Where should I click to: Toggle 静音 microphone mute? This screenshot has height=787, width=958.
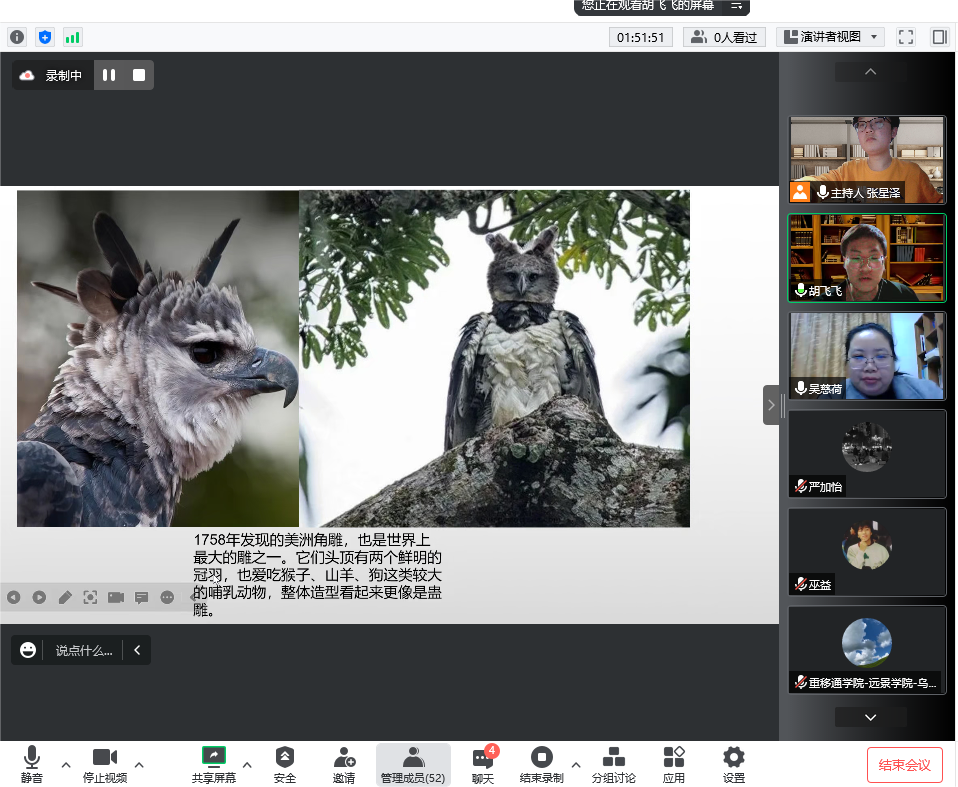coord(32,764)
